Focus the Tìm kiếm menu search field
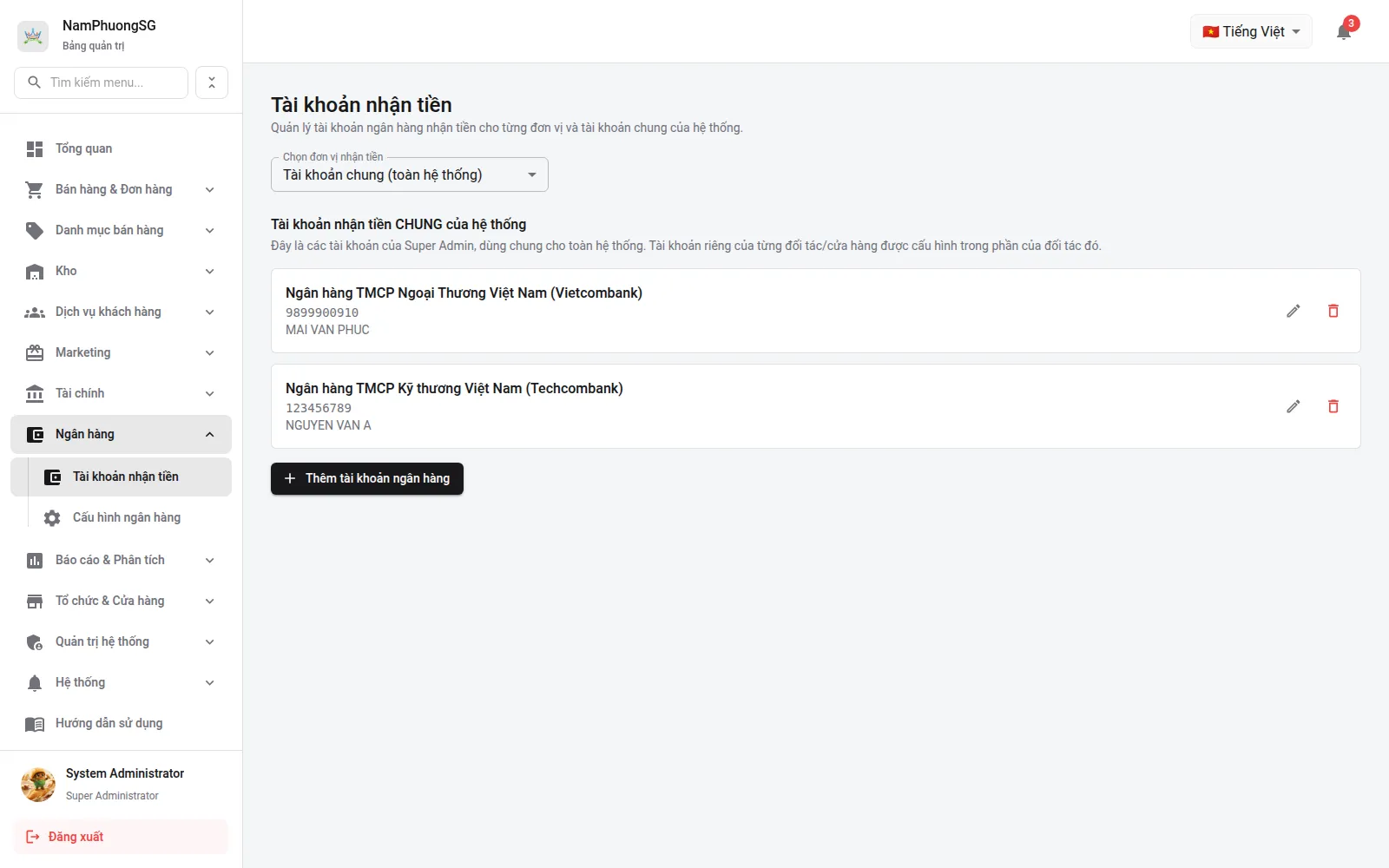 (102, 82)
